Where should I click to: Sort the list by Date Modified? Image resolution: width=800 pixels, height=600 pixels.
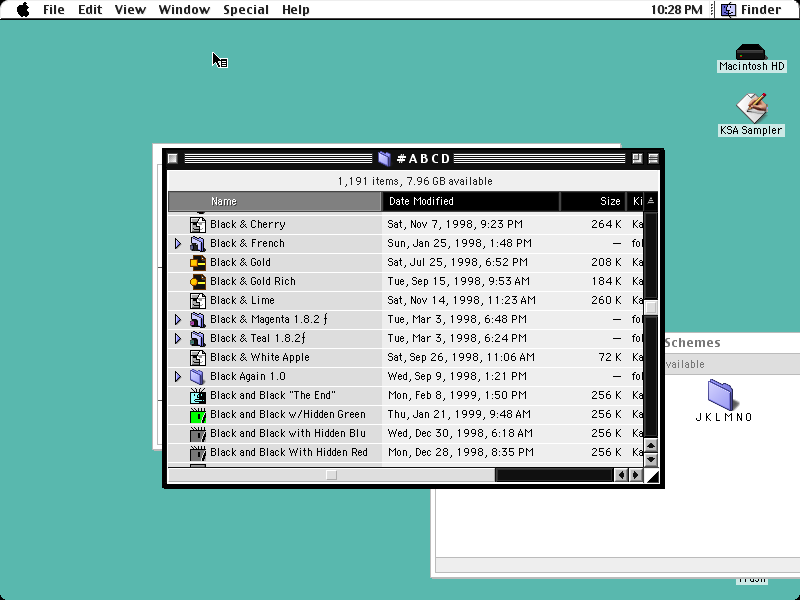(x=470, y=202)
